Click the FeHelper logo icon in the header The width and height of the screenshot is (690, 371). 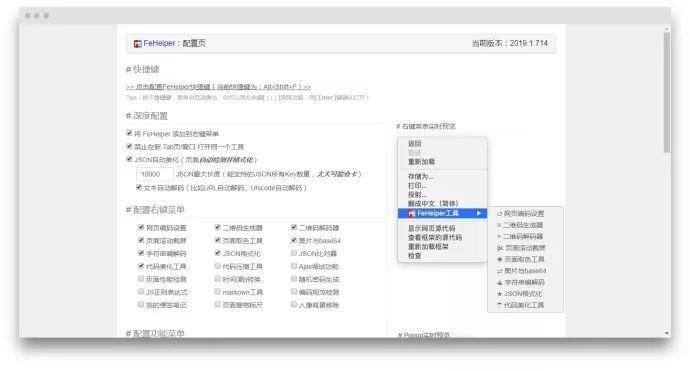click(x=138, y=44)
